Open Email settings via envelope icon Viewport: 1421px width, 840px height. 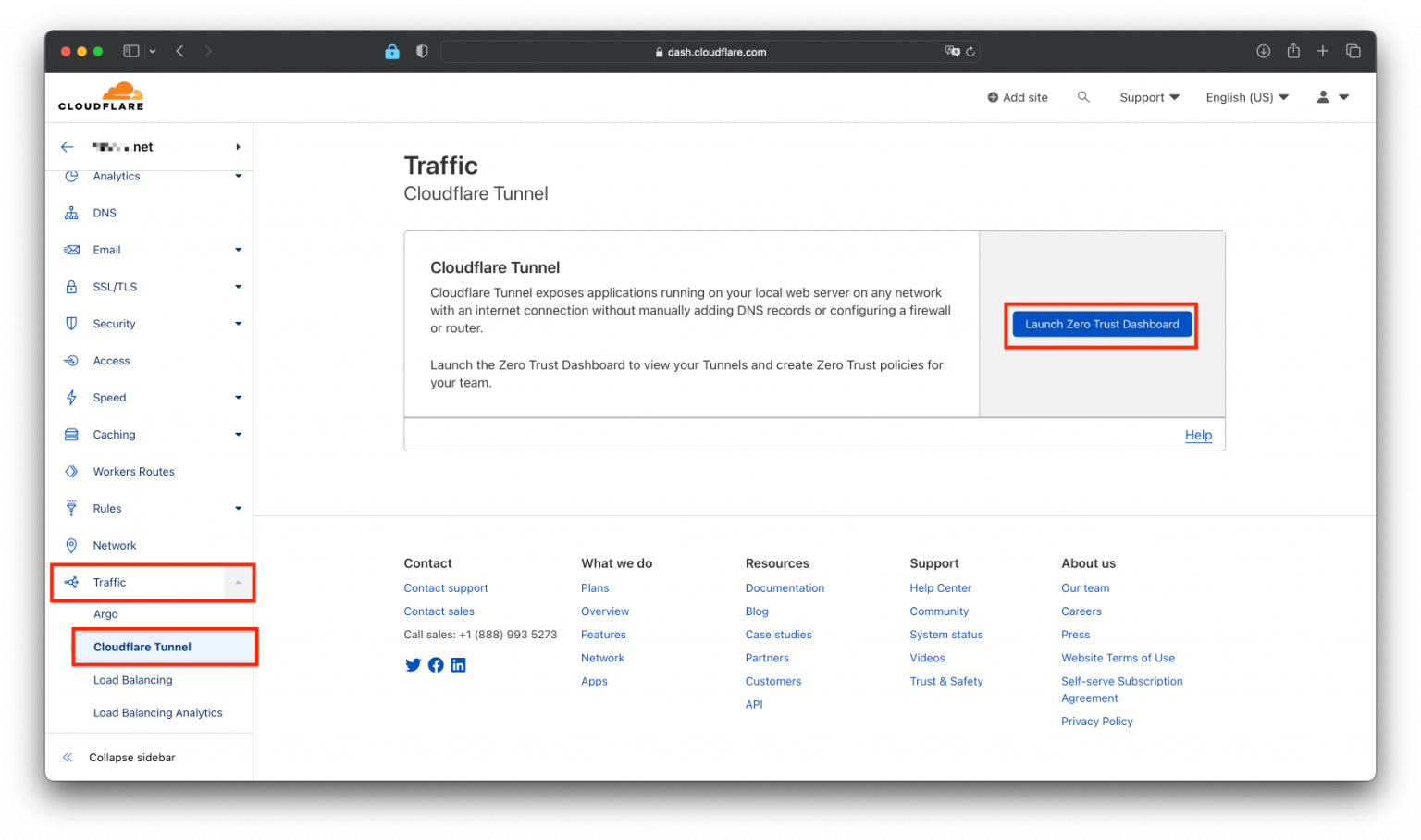72,250
